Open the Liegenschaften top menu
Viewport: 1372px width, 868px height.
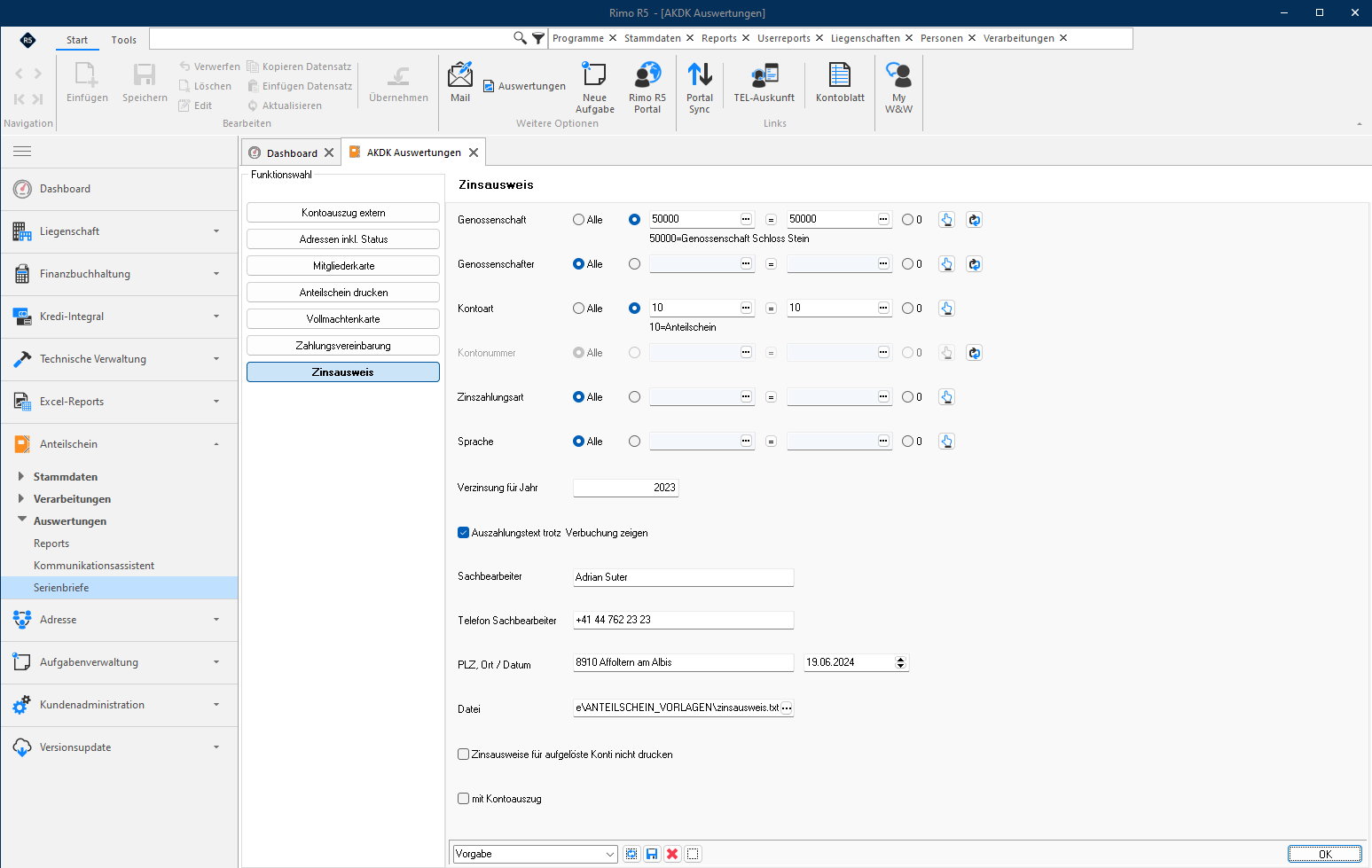pos(866,38)
